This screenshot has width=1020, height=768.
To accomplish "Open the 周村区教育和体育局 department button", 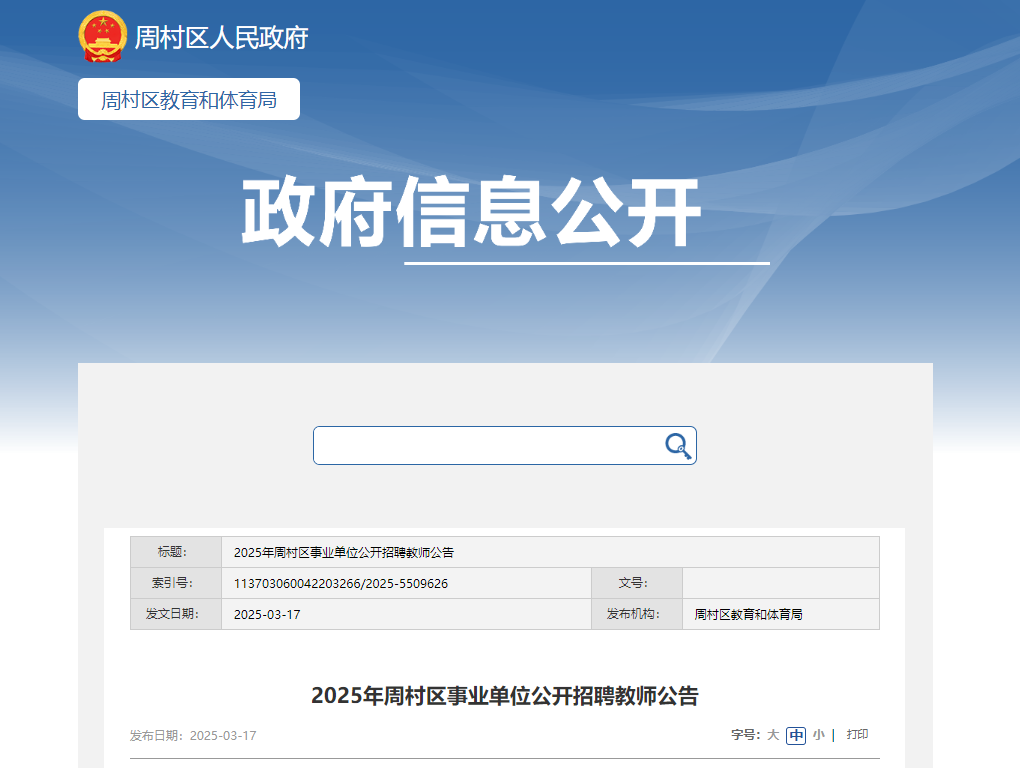I will click(189, 99).
